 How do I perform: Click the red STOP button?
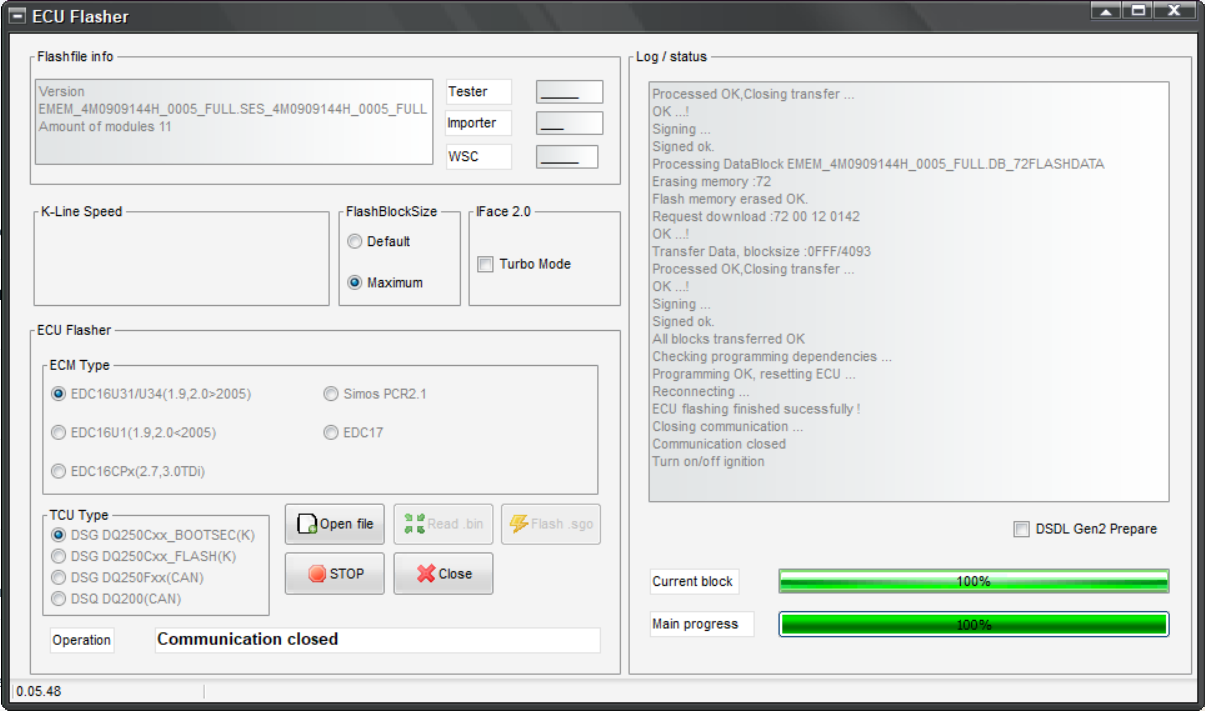pyautogui.click(x=334, y=574)
